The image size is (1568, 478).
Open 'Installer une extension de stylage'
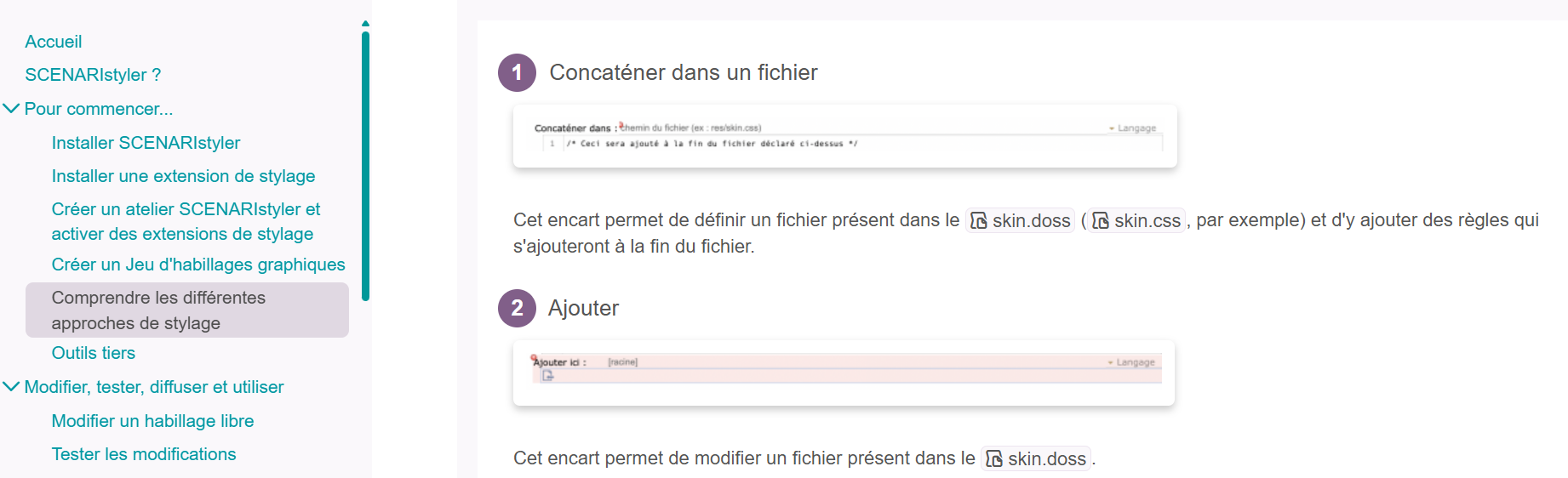pyautogui.click(x=183, y=176)
